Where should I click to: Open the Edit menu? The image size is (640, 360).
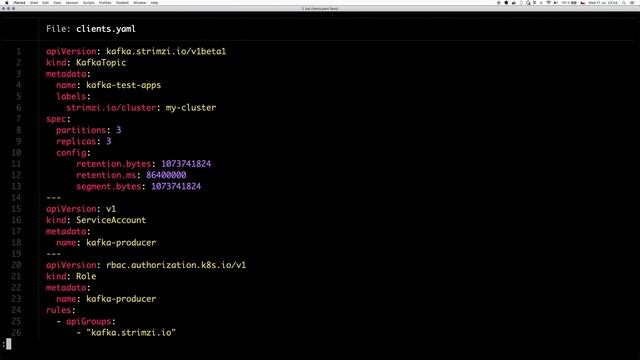[45, 2]
